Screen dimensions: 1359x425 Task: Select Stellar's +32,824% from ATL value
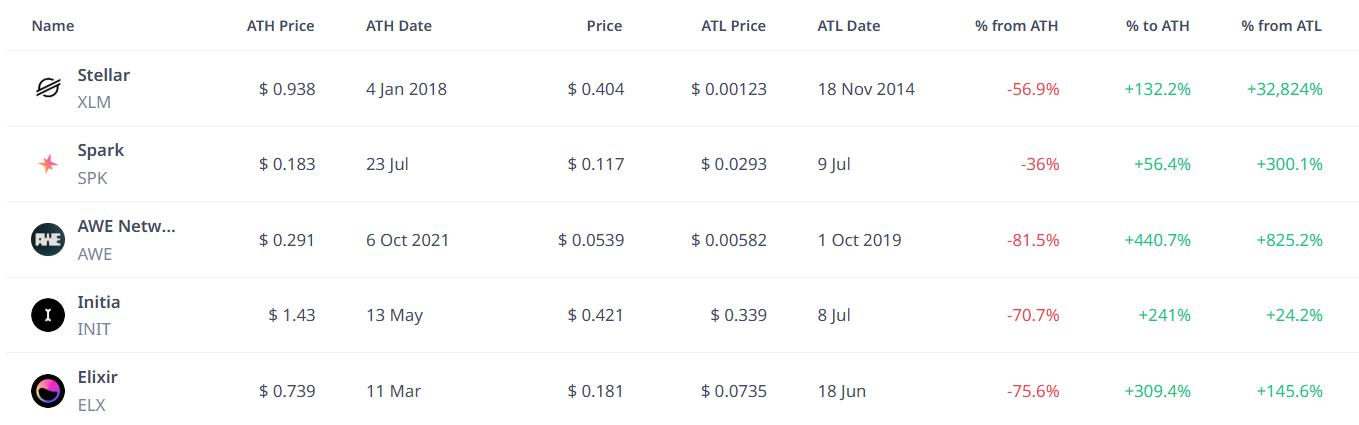pos(1285,89)
